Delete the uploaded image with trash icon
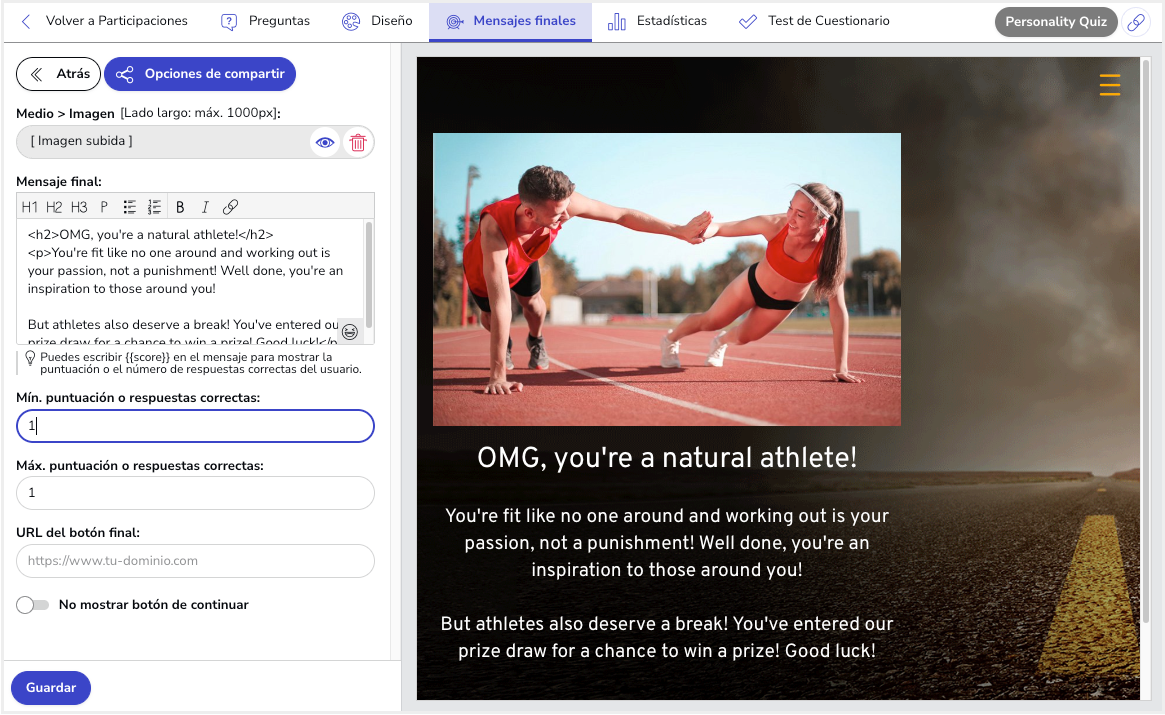 (358, 143)
